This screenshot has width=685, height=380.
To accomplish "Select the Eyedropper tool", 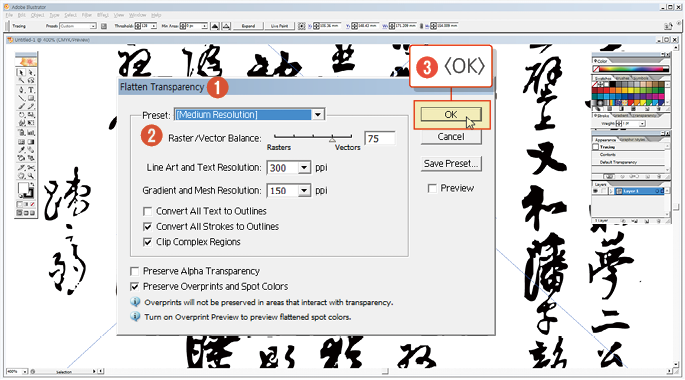I will 21,149.
